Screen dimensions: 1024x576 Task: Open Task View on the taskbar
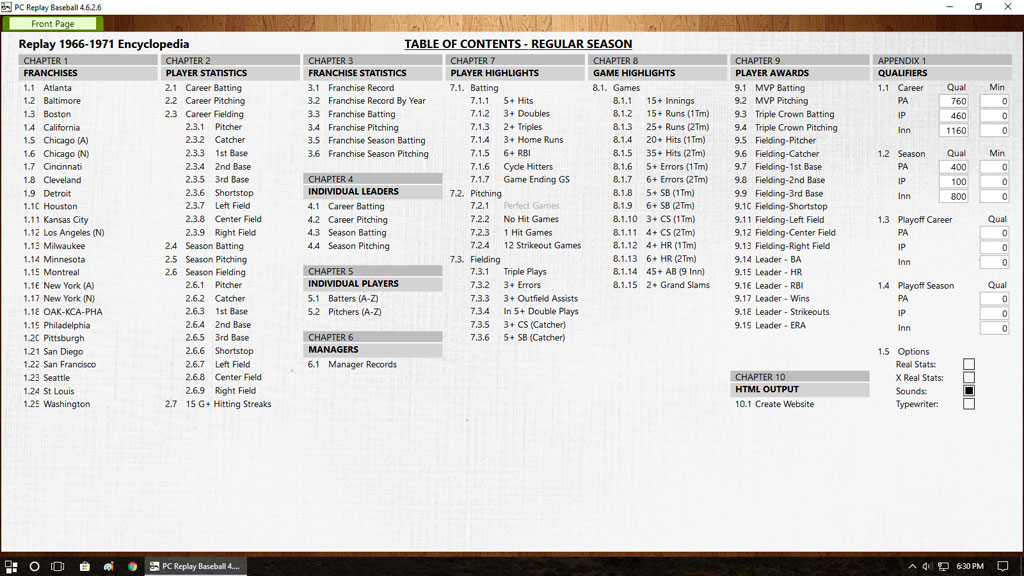[58, 566]
